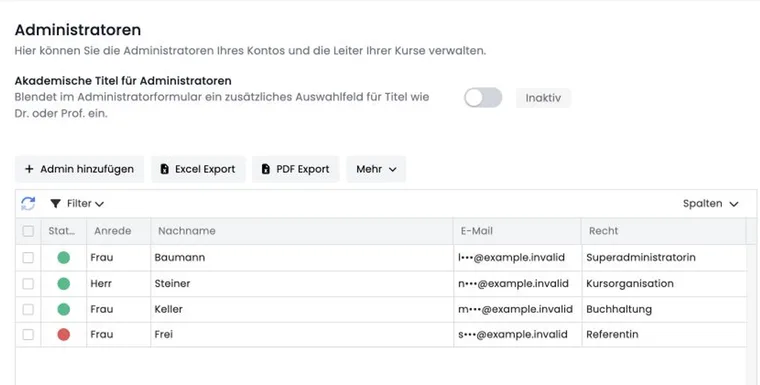
Task: Check the checkbox for Frei row
Action: [x=28, y=335]
